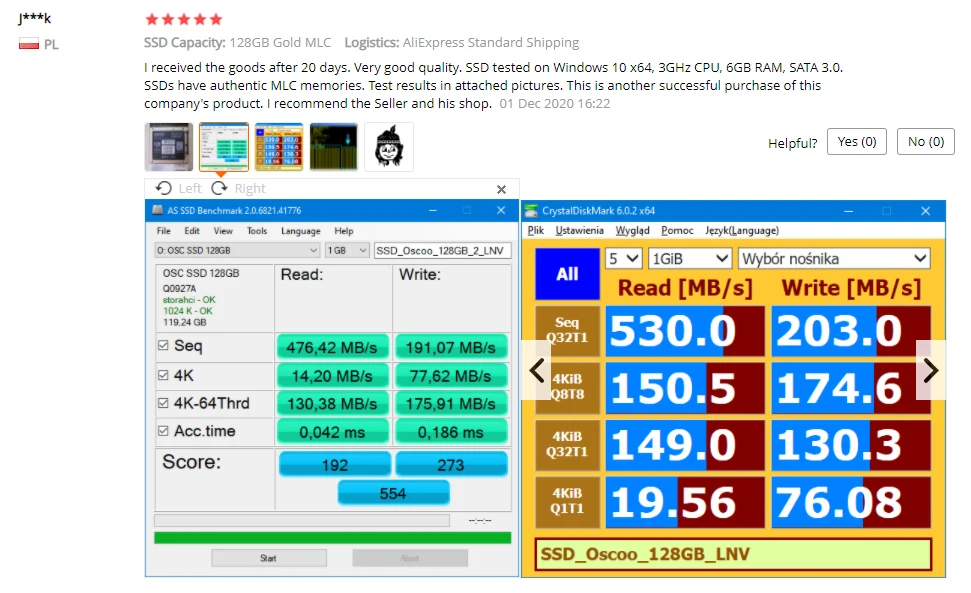Click the empty grey progress bar
Screen dimensions: 971x593
tap(302, 520)
